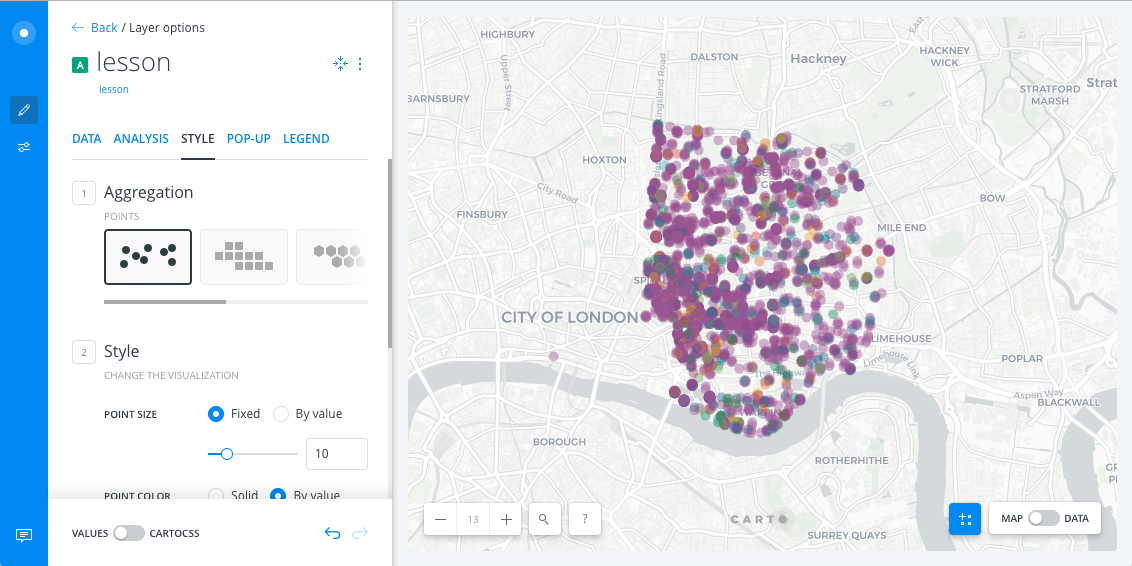The image size is (1132, 566).
Task: Open the map search magnifier
Action: 544,519
